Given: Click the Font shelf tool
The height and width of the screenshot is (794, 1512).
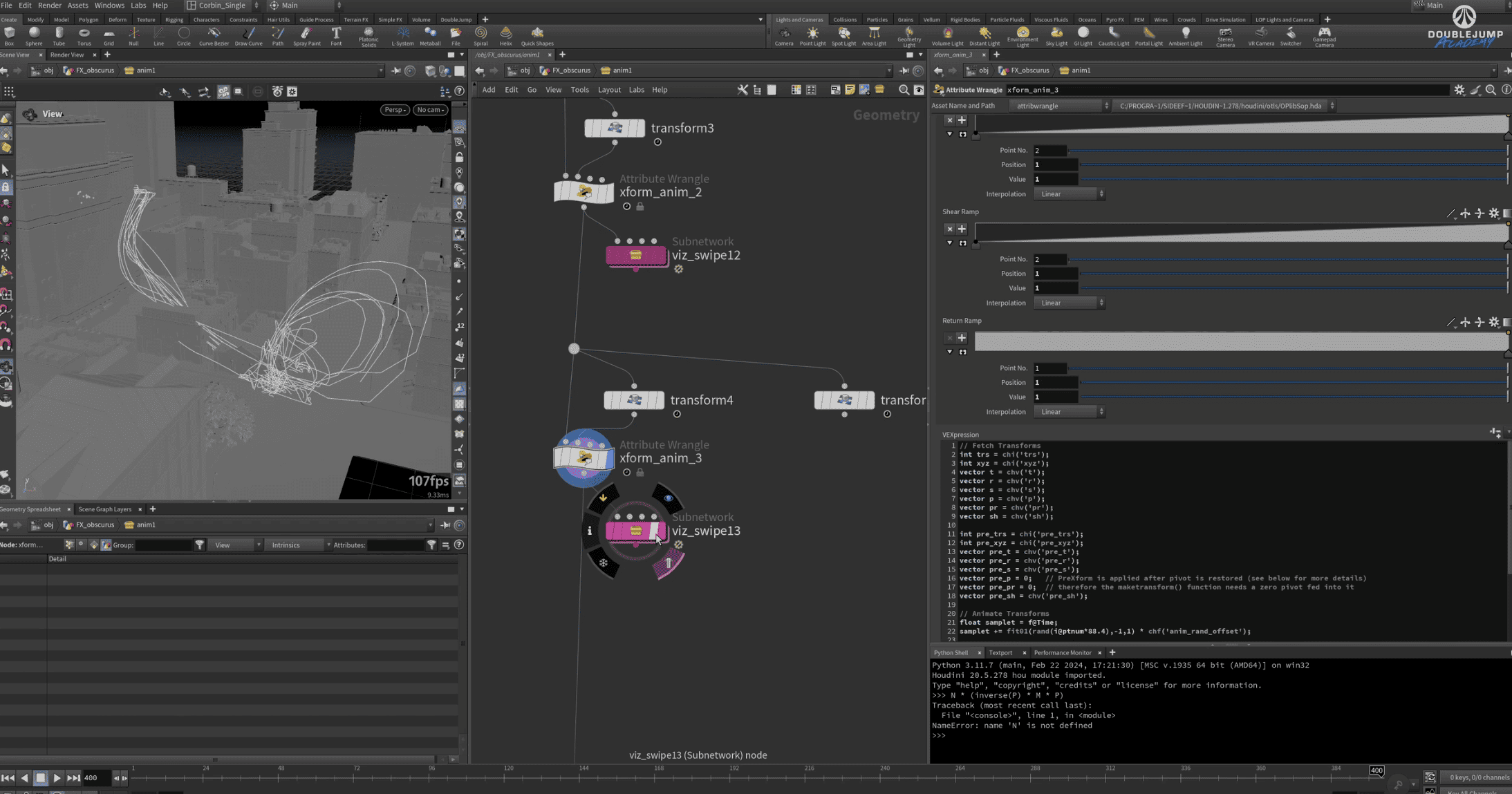Looking at the screenshot, I should click(336, 36).
